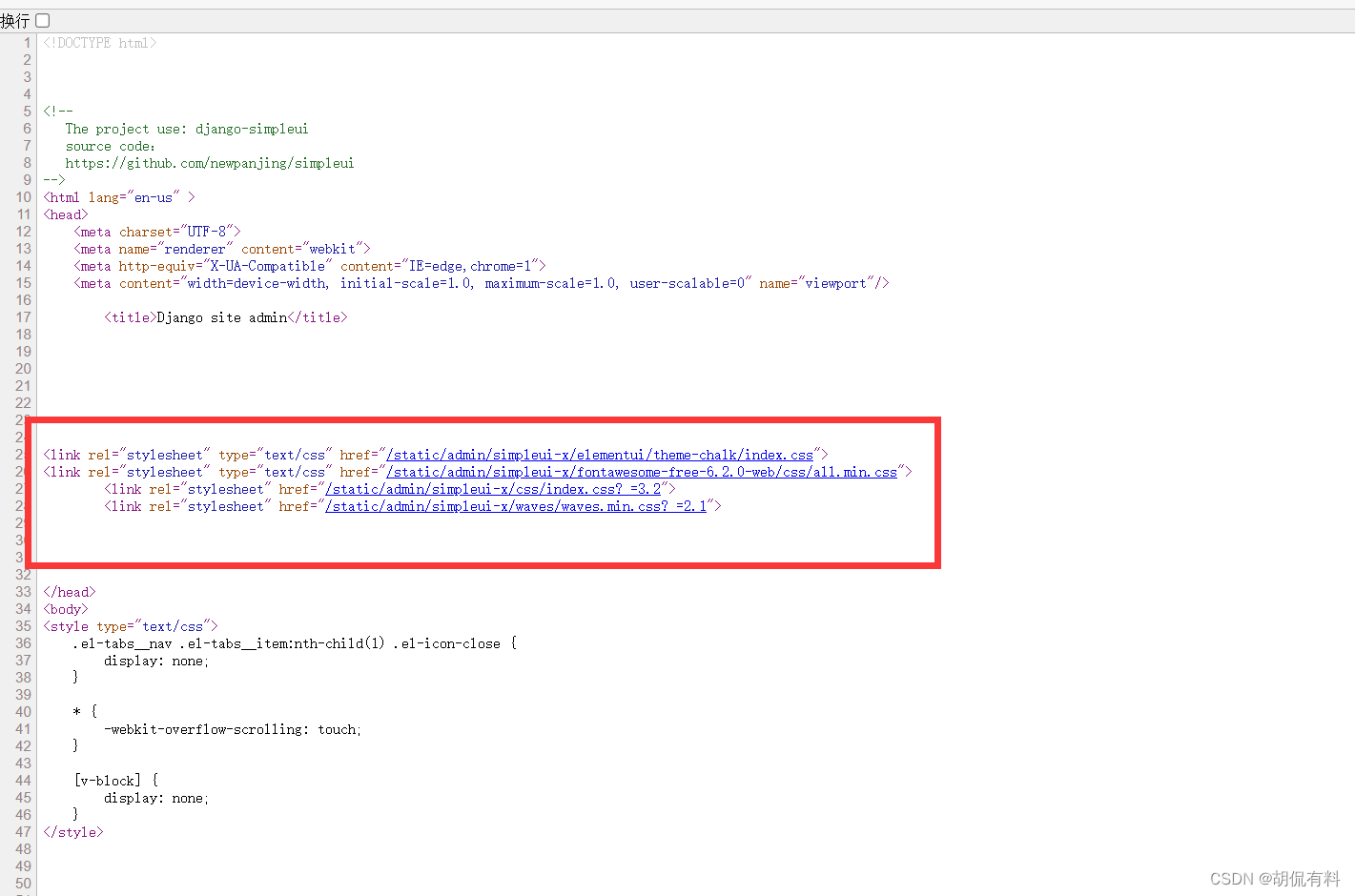Screen dimensions: 1355x896
Task: Click line number 35 in gutter
Action: pyautogui.click(x=24, y=626)
